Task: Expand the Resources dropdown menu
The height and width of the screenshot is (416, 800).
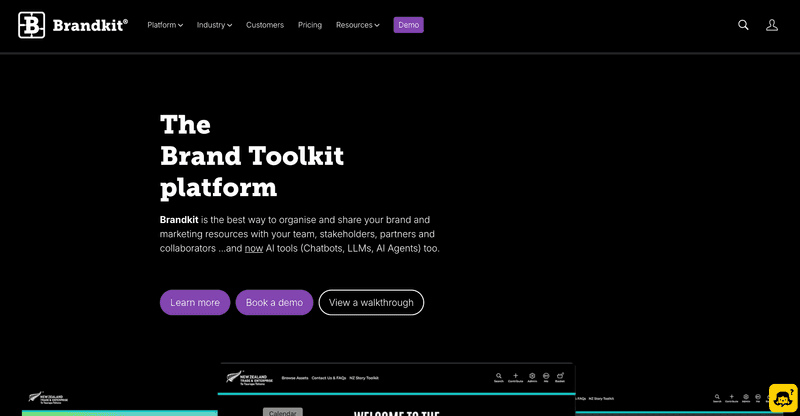Action: pyautogui.click(x=358, y=25)
